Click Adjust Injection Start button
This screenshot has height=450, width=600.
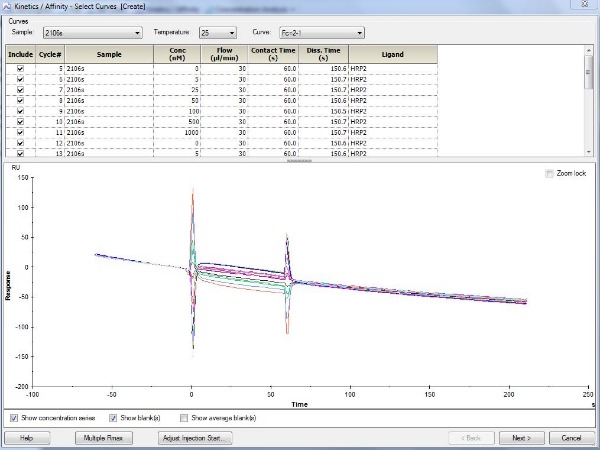(x=195, y=438)
